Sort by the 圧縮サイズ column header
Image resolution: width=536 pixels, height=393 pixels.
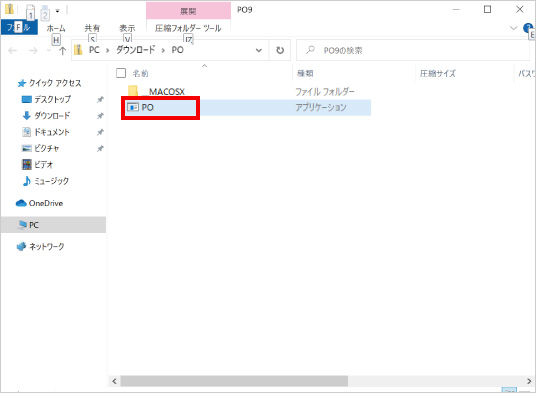438,73
